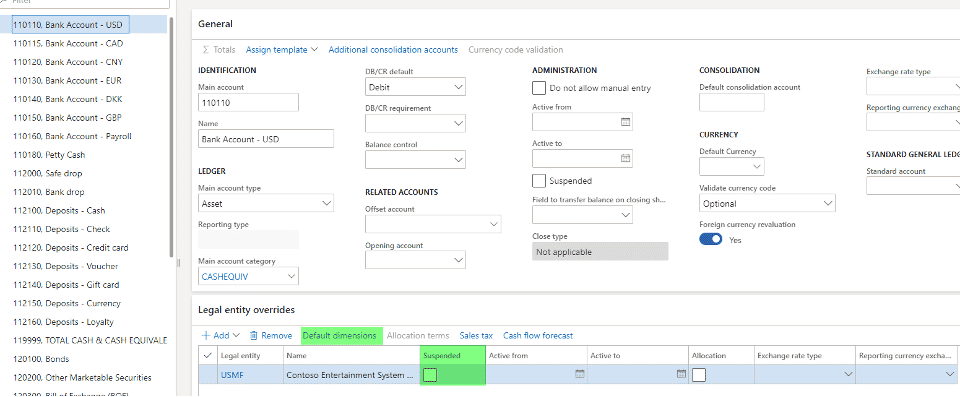
Task: Click the Totals sigma button
Action: coord(219,50)
